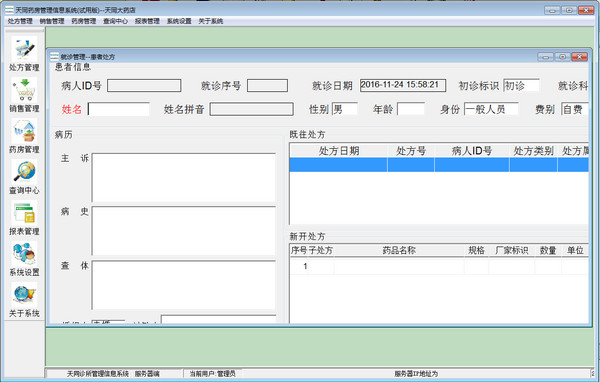Launch the 查询中心 magnifier icon

pos(24,171)
